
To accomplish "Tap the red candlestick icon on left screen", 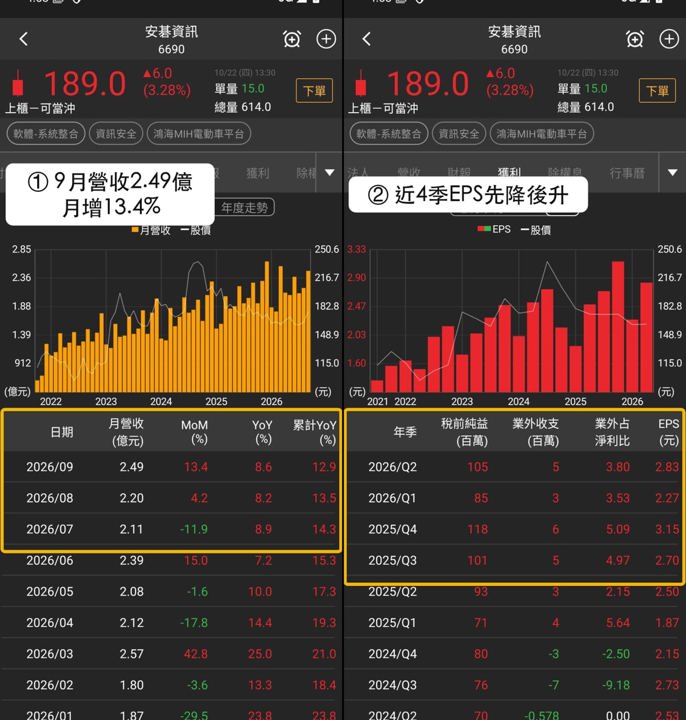I will pyautogui.click(x=18, y=83).
